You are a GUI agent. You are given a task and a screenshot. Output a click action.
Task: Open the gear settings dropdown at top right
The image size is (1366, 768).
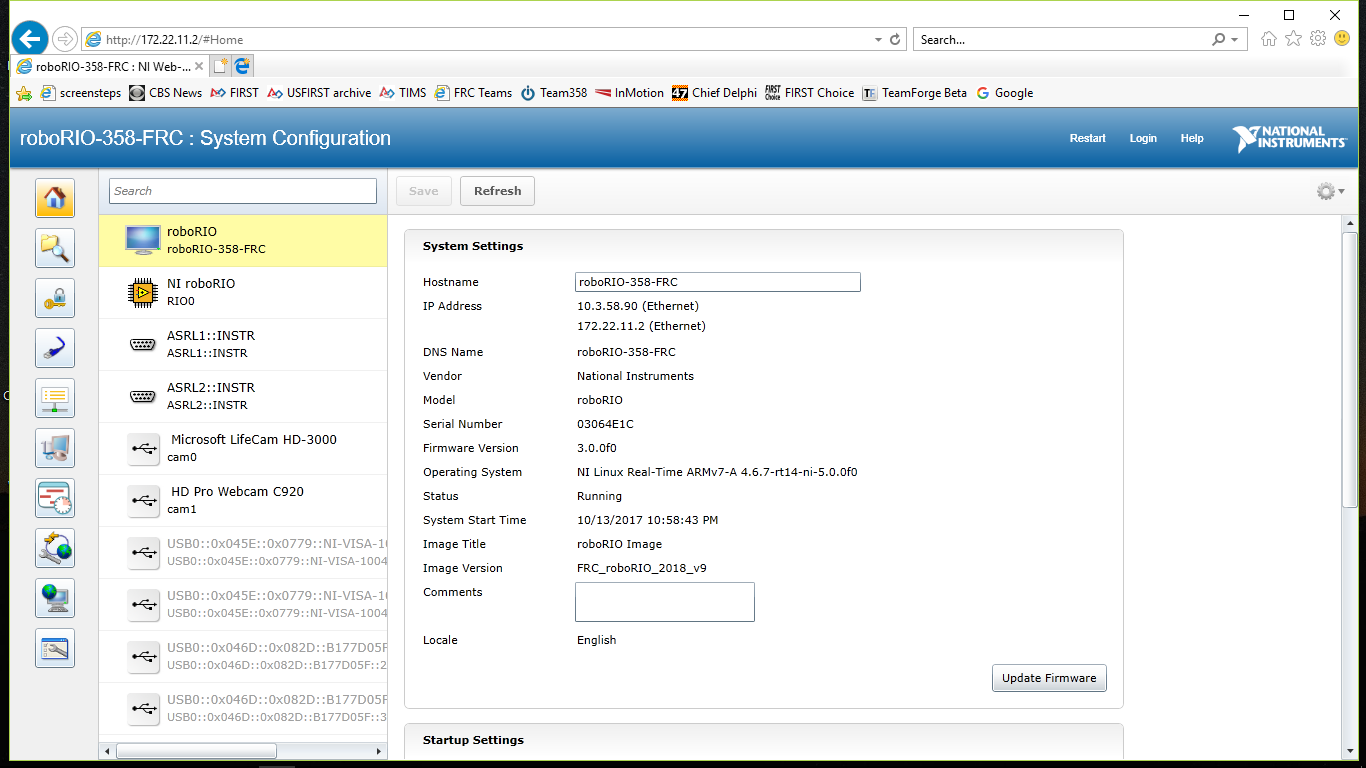(x=1330, y=191)
